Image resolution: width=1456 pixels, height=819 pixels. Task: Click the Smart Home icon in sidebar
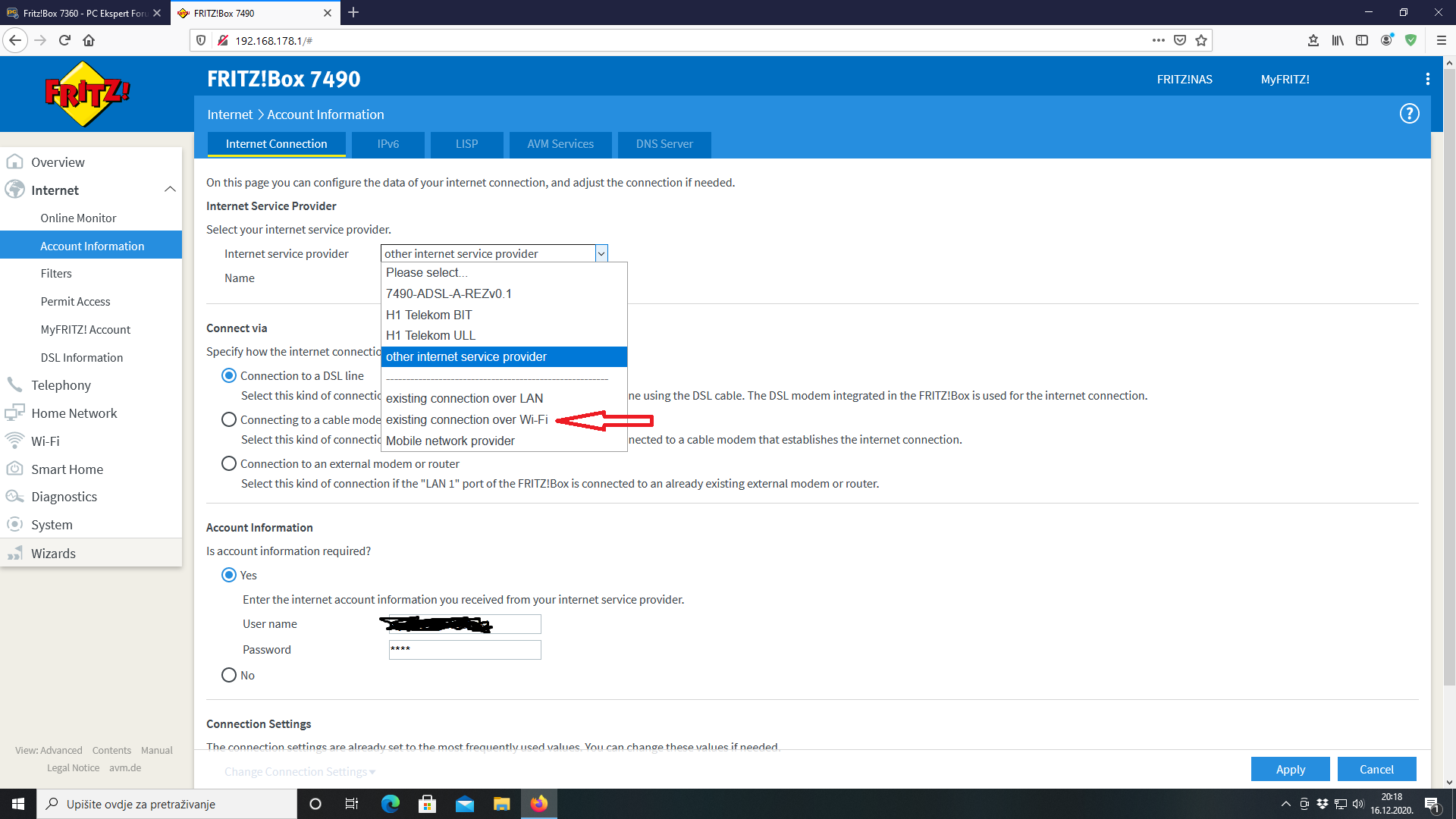pyautogui.click(x=14, y=469)
